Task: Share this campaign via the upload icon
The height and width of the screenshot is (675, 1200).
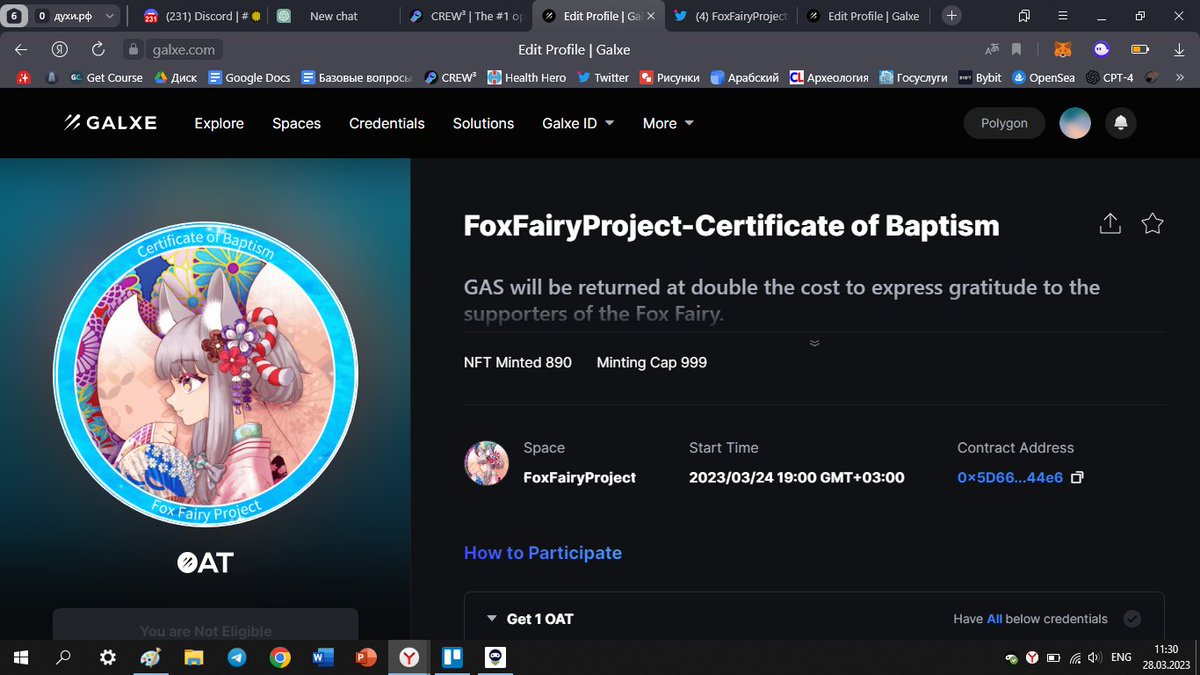Action: [x=1110, y=224]
